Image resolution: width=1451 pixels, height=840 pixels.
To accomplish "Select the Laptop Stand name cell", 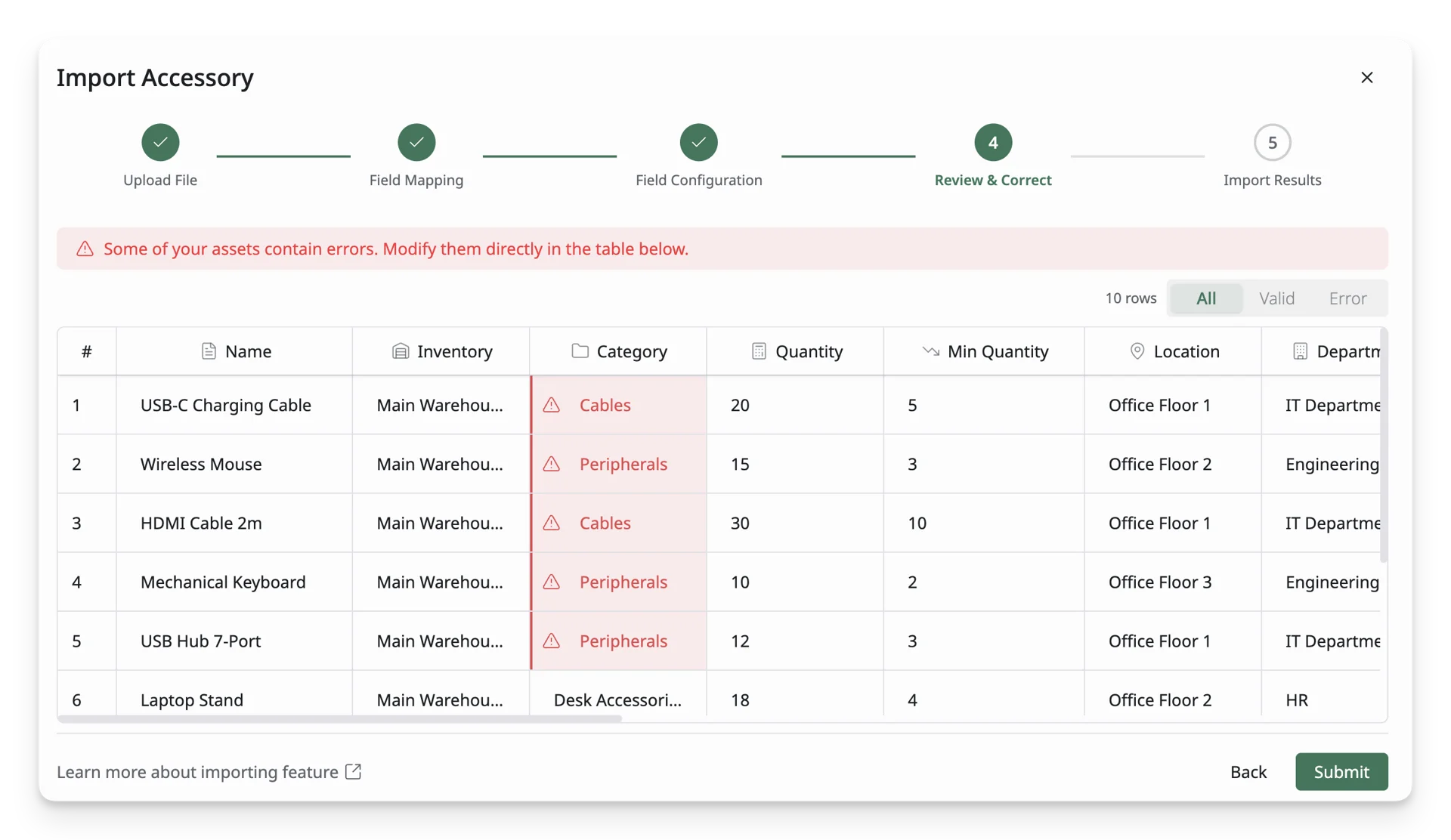I will pyautogui.click(x=234, y=695).
